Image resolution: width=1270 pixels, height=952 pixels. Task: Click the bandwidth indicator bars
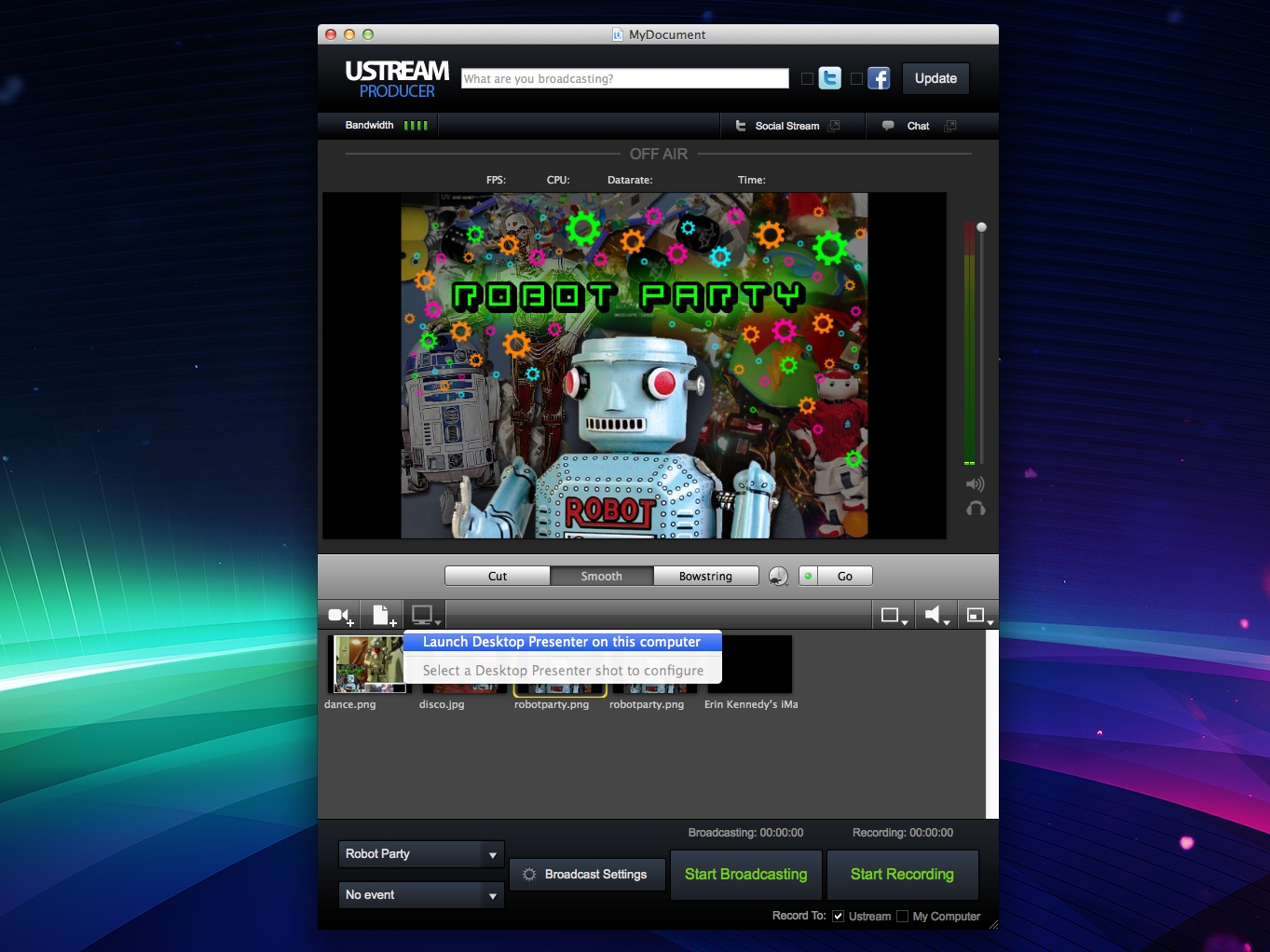[417, 126]
